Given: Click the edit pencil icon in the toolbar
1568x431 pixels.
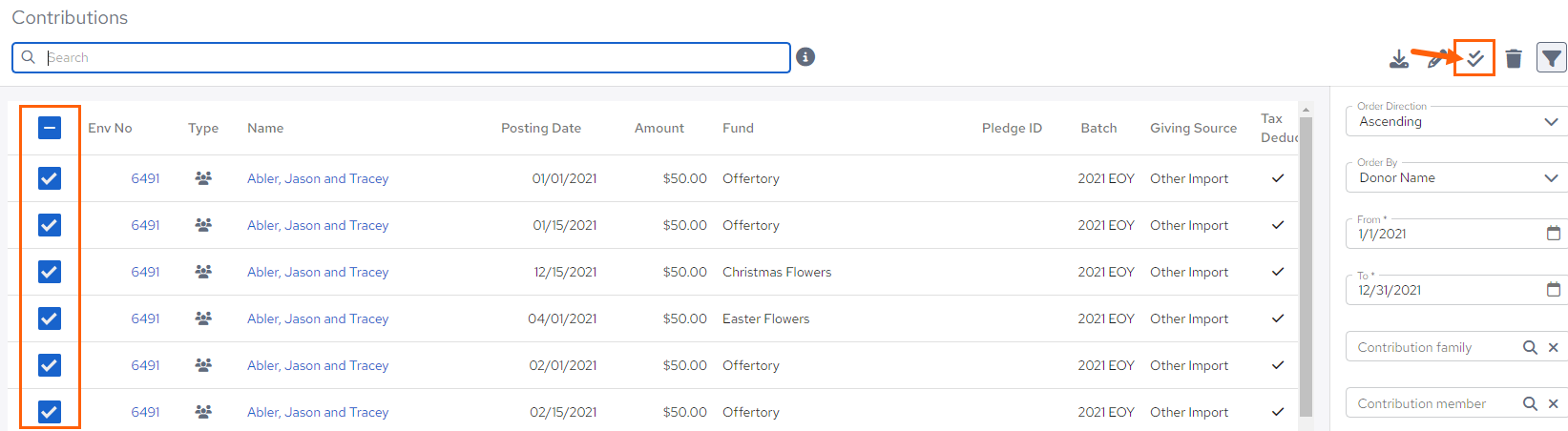Looking at the screenshot, I should coord(1434,60).
